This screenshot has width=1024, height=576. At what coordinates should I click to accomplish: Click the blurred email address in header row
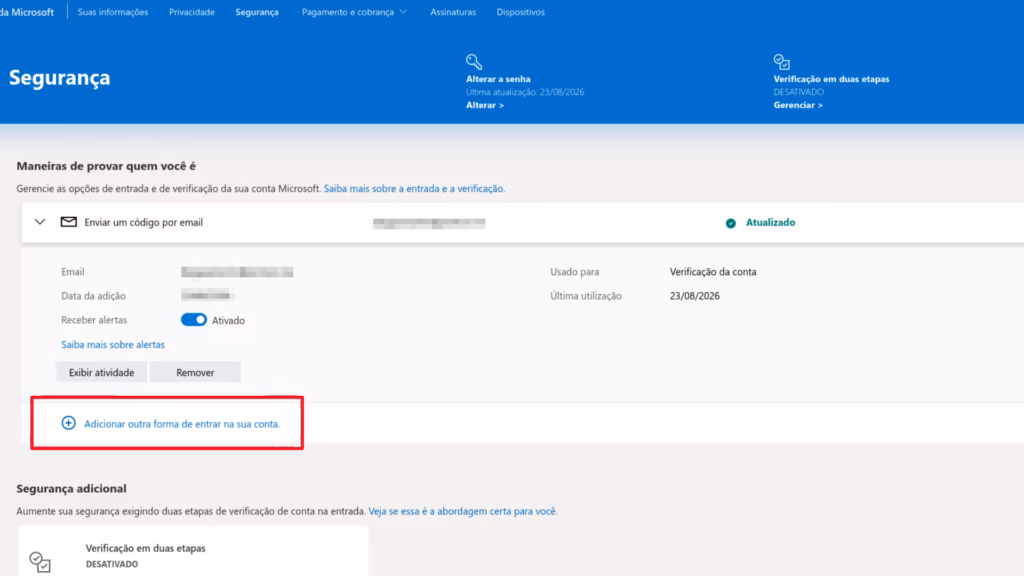pos(429,223)
